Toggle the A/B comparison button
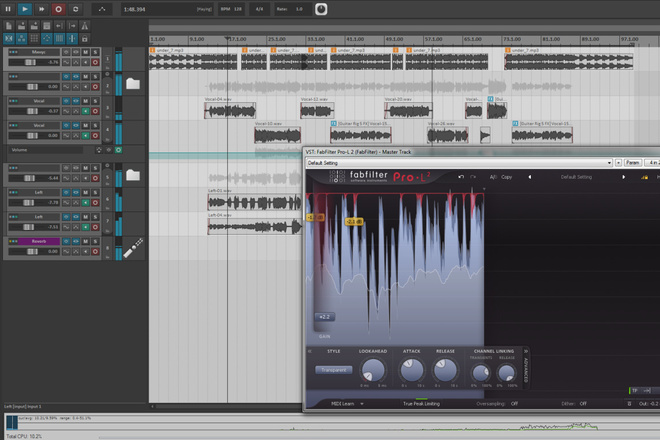 tap(493, 177)
